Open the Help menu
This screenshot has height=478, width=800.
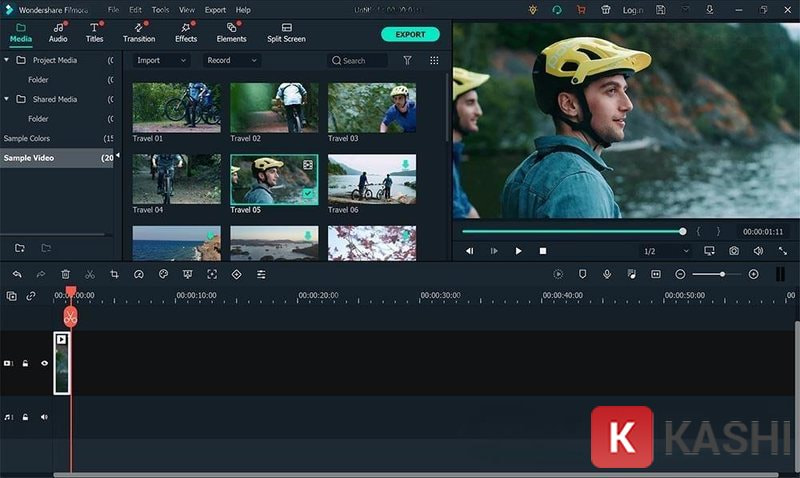pyautogui.click(x=243, y=10)
